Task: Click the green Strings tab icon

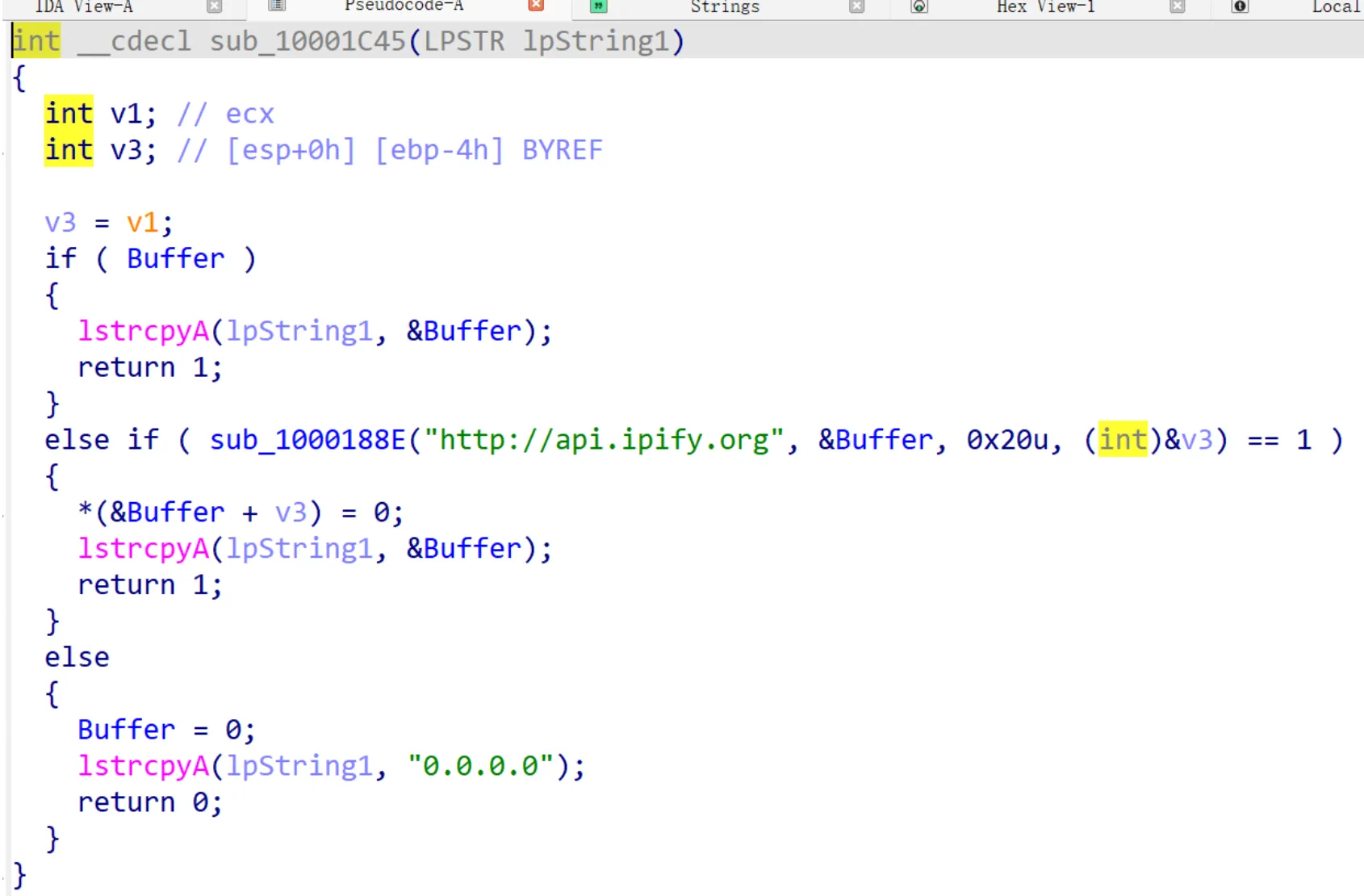Action: click(598, 6)
